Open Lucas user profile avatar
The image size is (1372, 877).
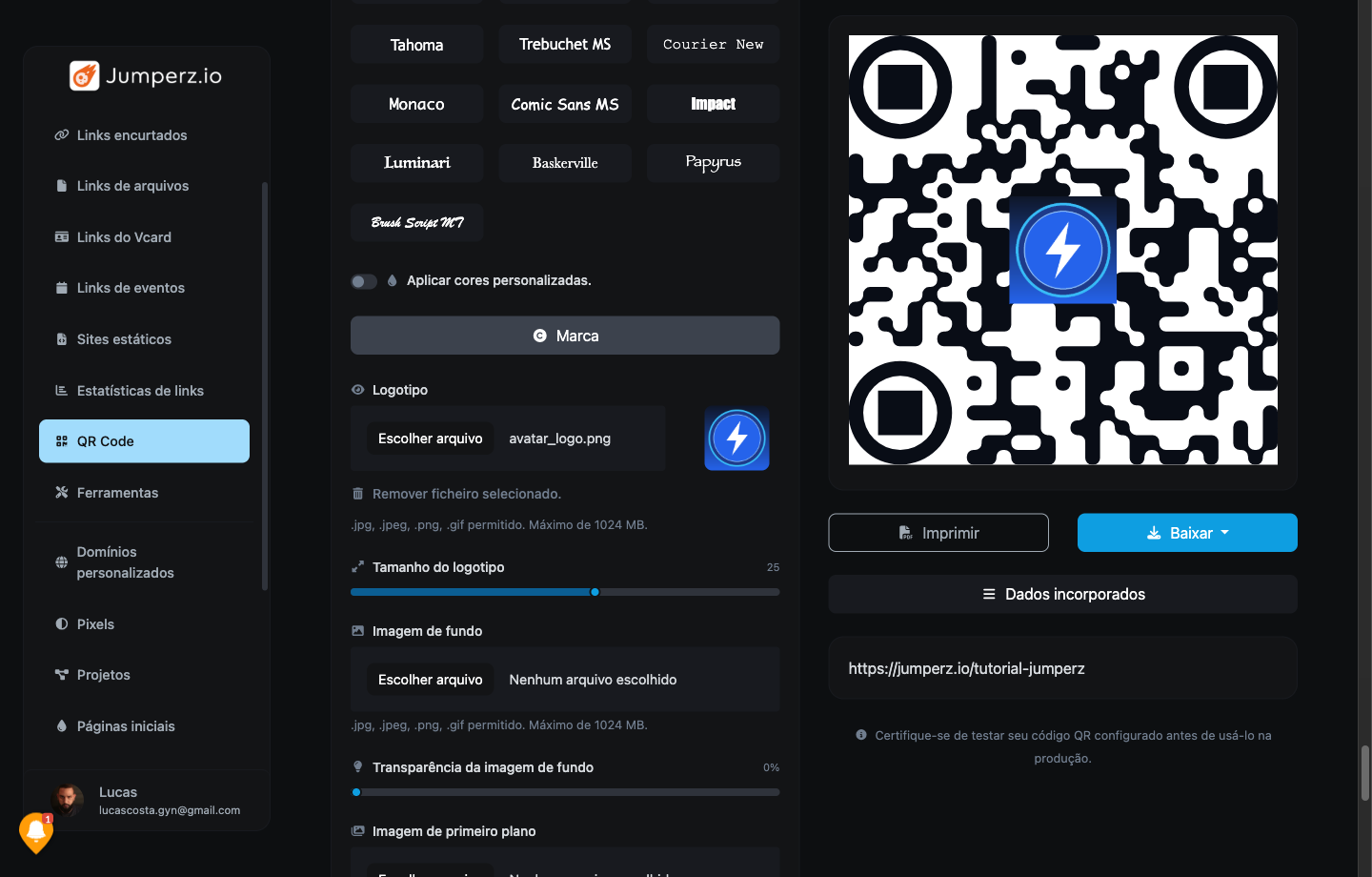point(68,800)
